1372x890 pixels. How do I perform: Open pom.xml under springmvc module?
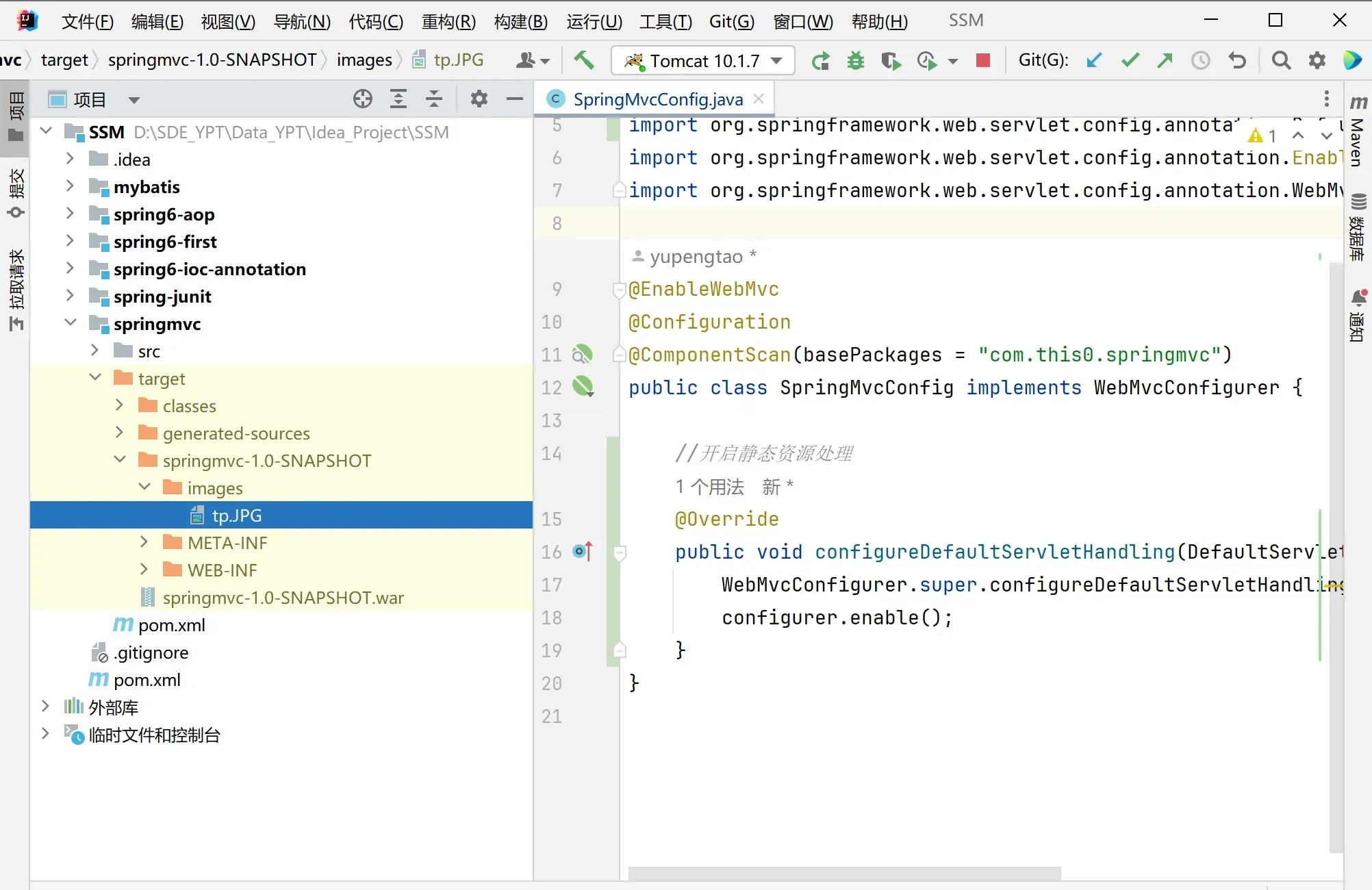pos(171,625)
